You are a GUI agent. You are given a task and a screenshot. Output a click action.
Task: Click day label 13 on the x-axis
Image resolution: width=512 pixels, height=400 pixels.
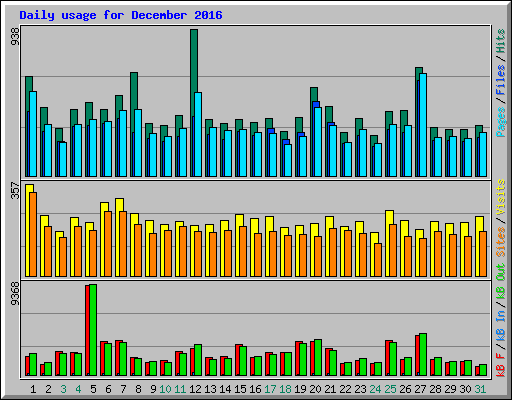[210, 389]
